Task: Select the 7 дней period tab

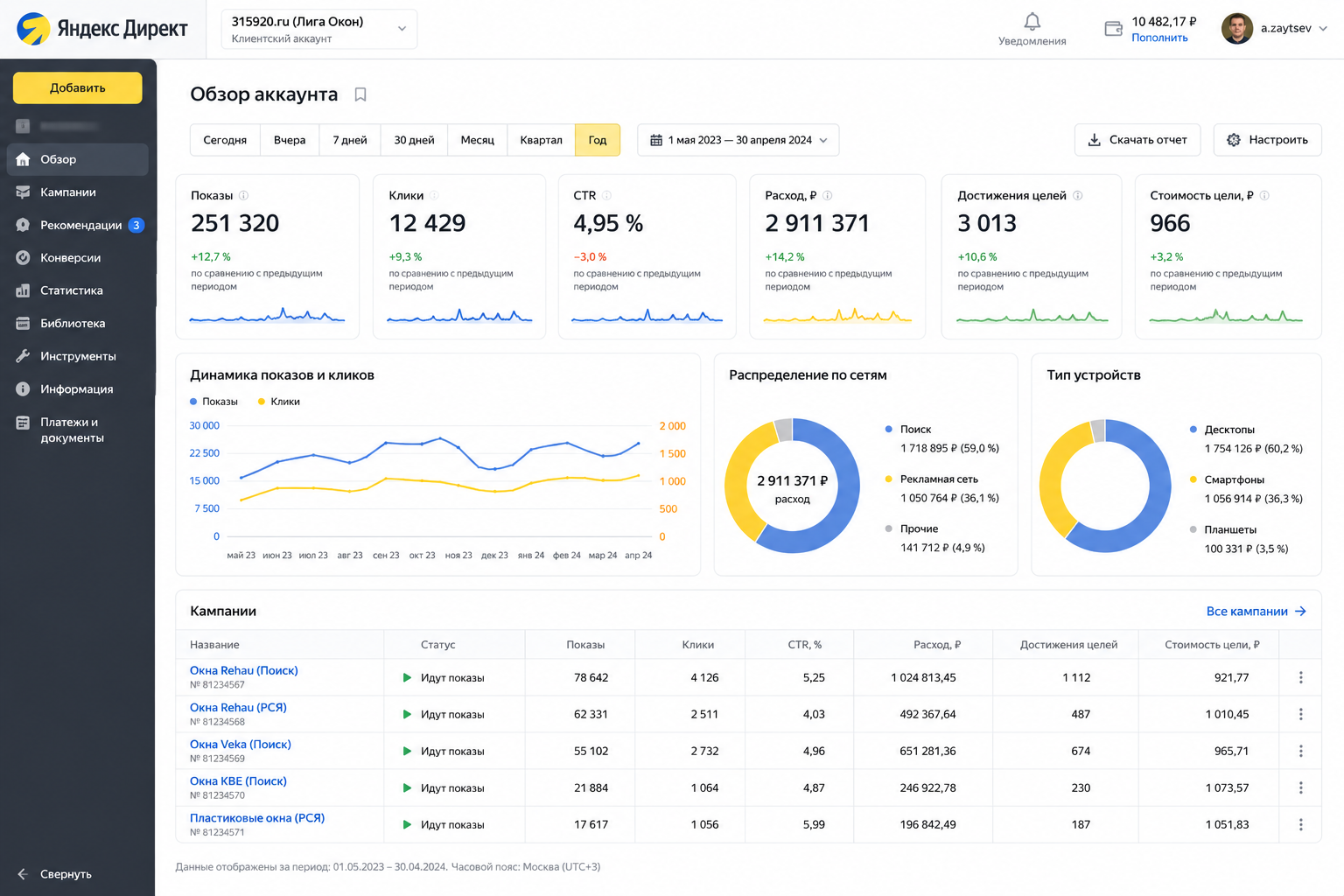Action: point(350,140)
